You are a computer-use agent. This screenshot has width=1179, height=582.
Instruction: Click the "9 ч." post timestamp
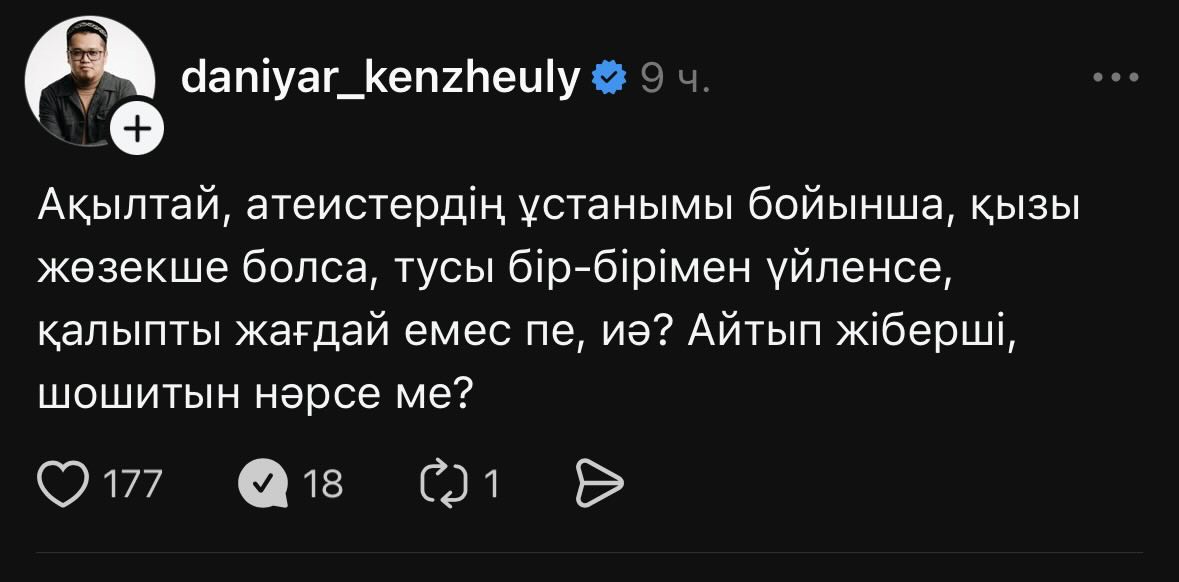675,78
